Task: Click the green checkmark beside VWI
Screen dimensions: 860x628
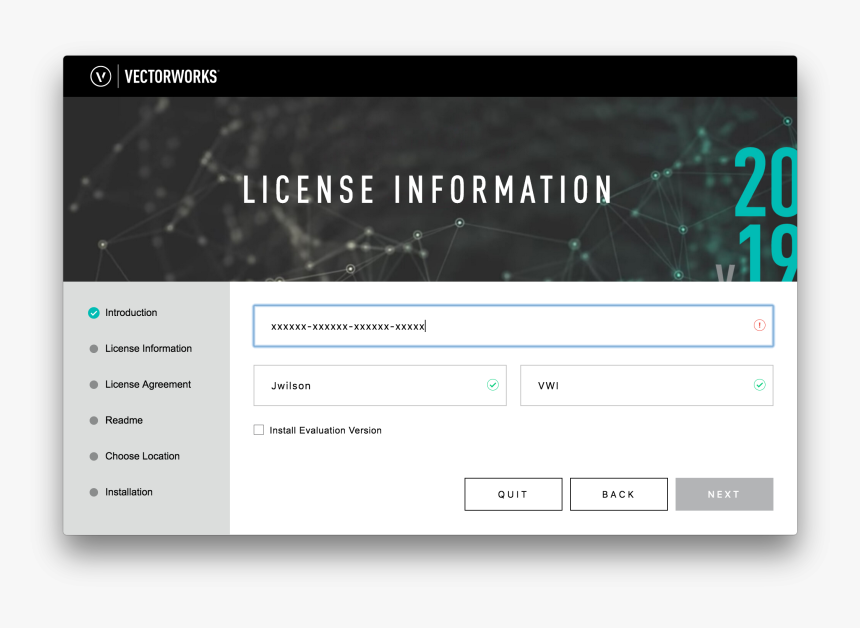Action: point(758,385)
